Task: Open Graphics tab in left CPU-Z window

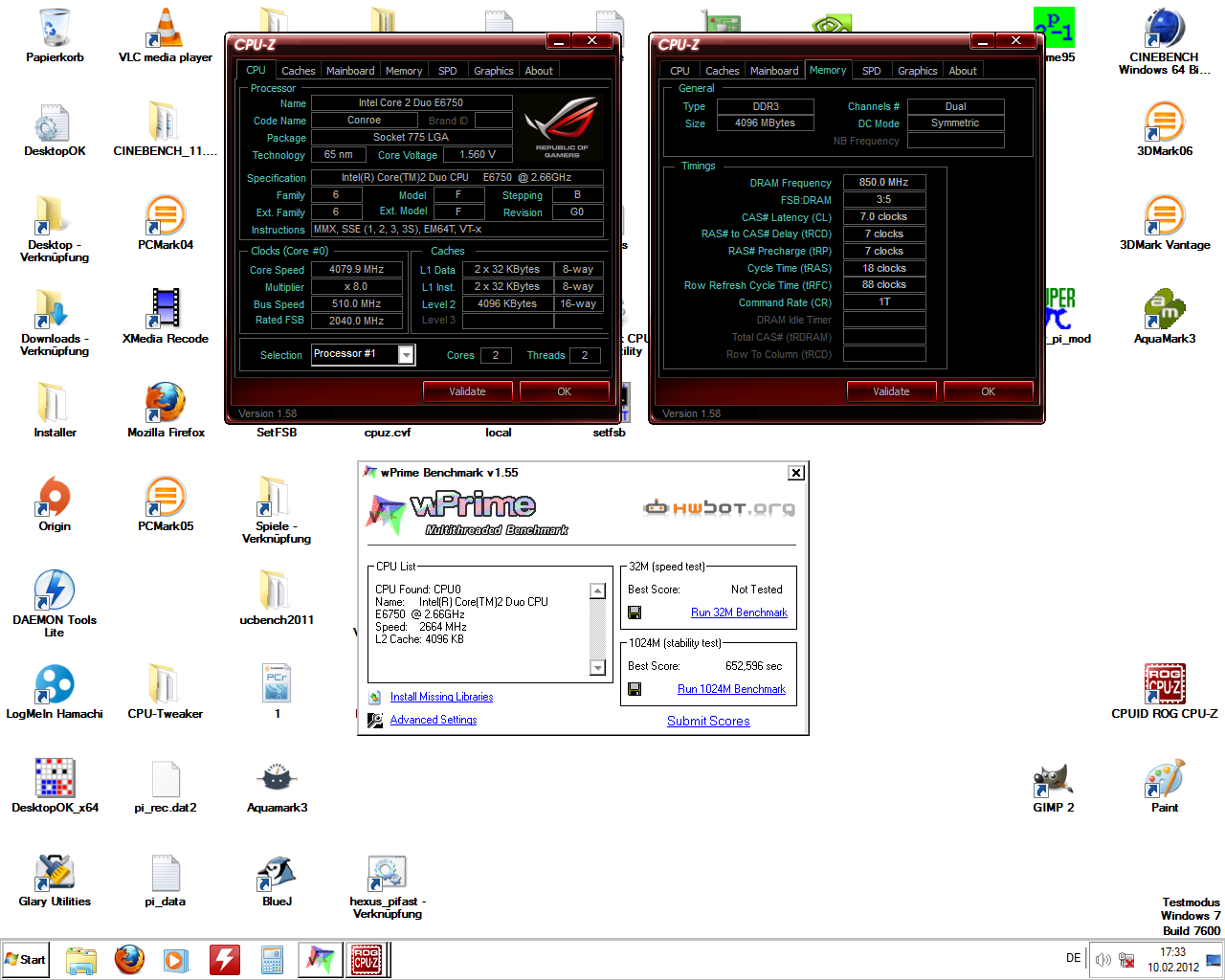Action: click(x=494, y=71)
